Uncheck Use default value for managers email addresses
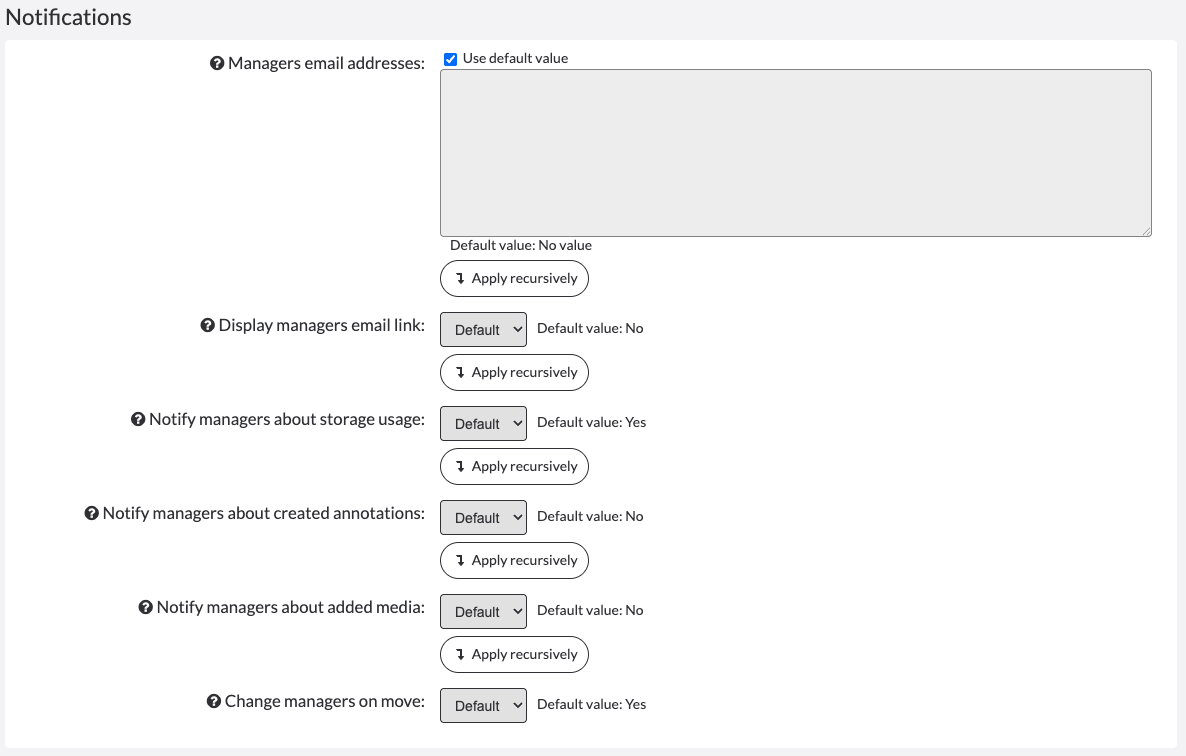This screenshot has width=1186, height=756. (x=449, y=58)
